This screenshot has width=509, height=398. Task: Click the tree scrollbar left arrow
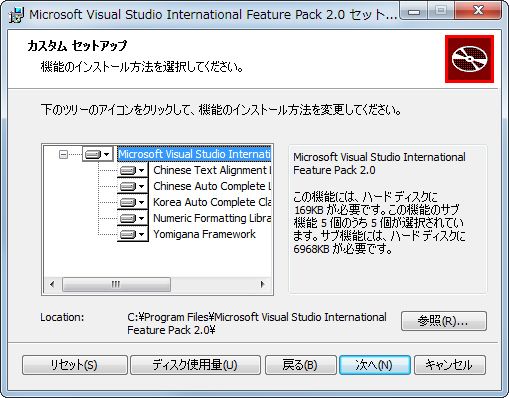52,285
